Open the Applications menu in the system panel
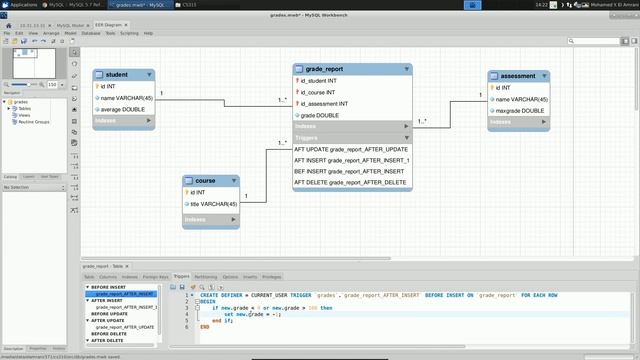This screenshot has height=360, width=640. point(20,5)
